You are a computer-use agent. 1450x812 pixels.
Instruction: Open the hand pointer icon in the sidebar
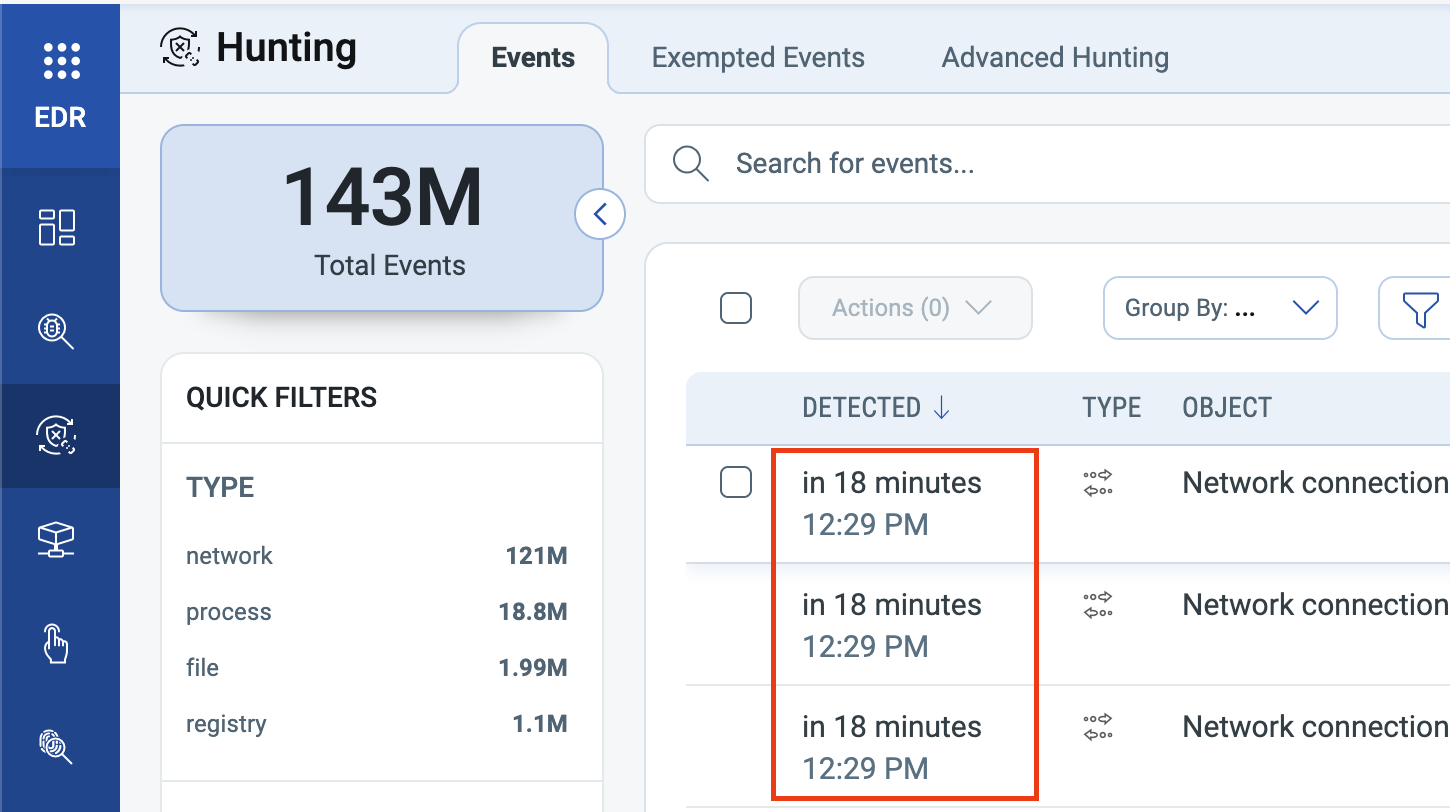[57, 644]
